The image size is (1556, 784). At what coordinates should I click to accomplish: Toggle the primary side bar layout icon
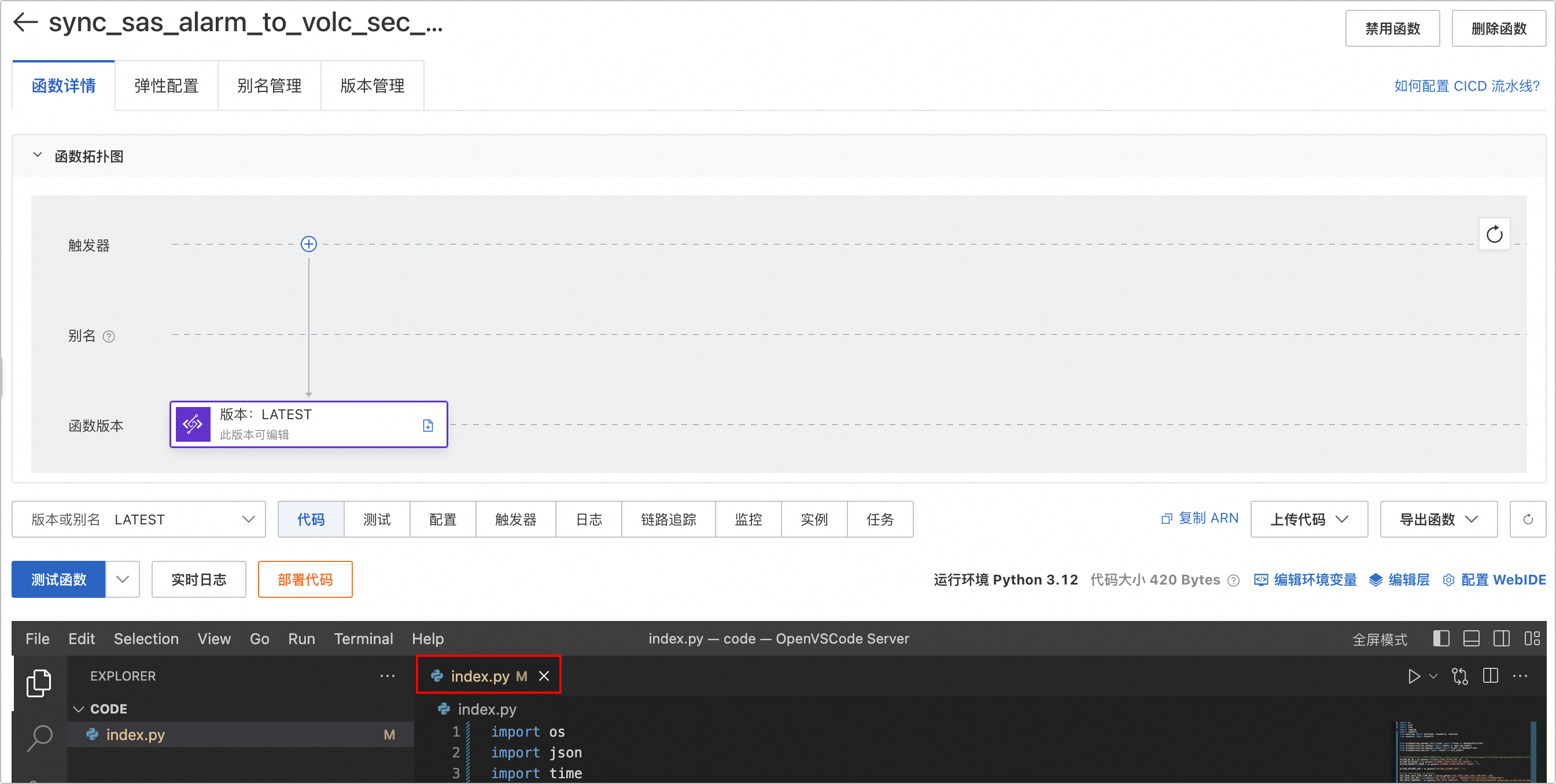pos(1441,638)
